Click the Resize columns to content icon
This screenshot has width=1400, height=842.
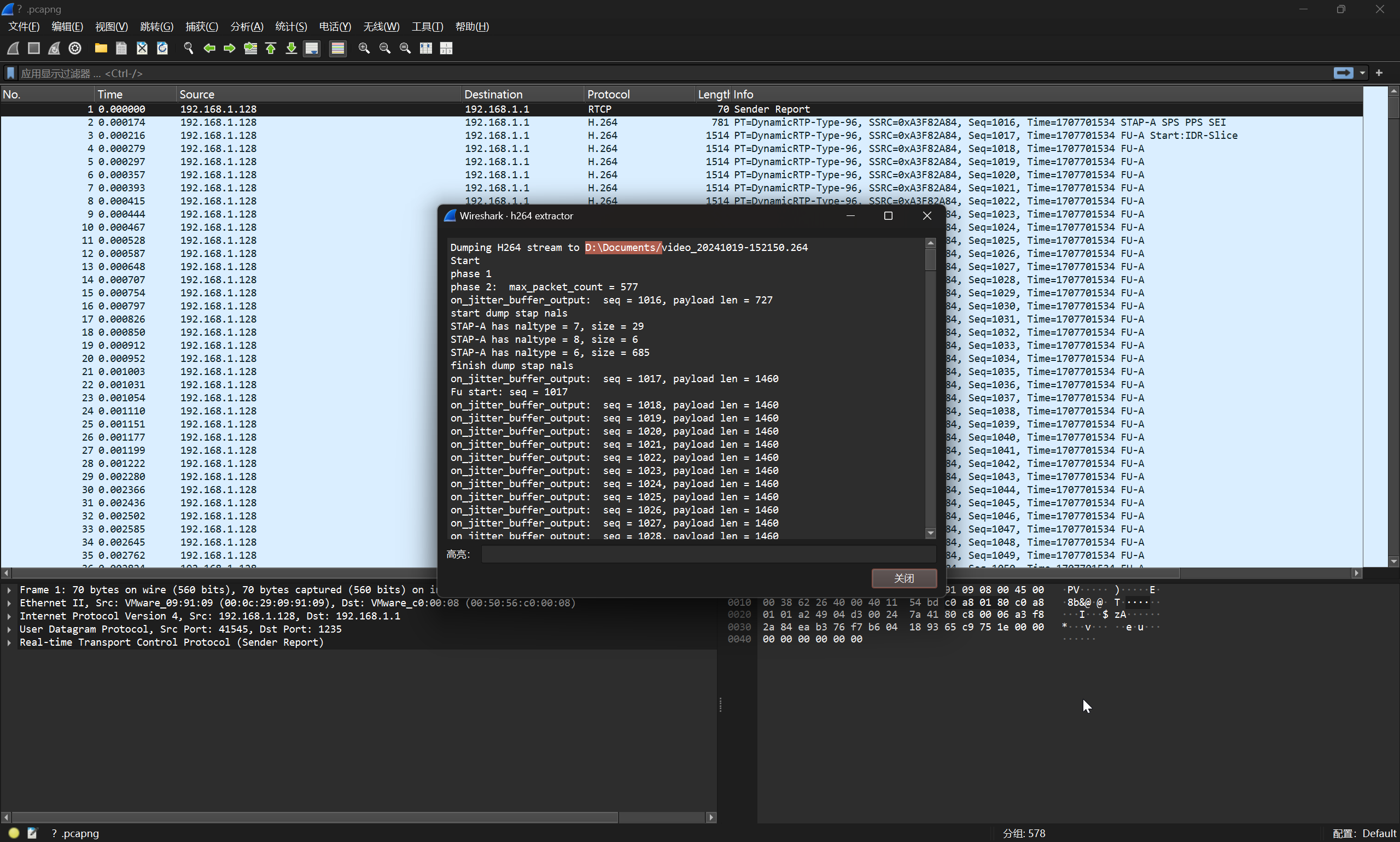pos(425,48)
